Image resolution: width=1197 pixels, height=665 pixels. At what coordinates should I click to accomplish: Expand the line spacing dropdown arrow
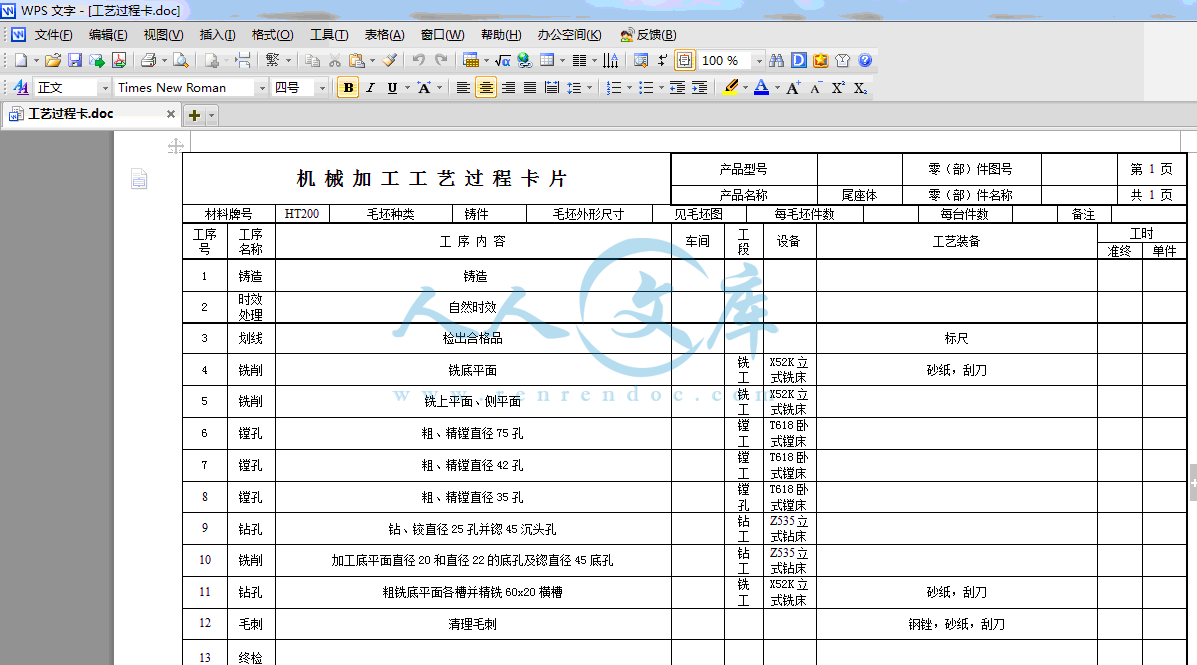point(589,88)
